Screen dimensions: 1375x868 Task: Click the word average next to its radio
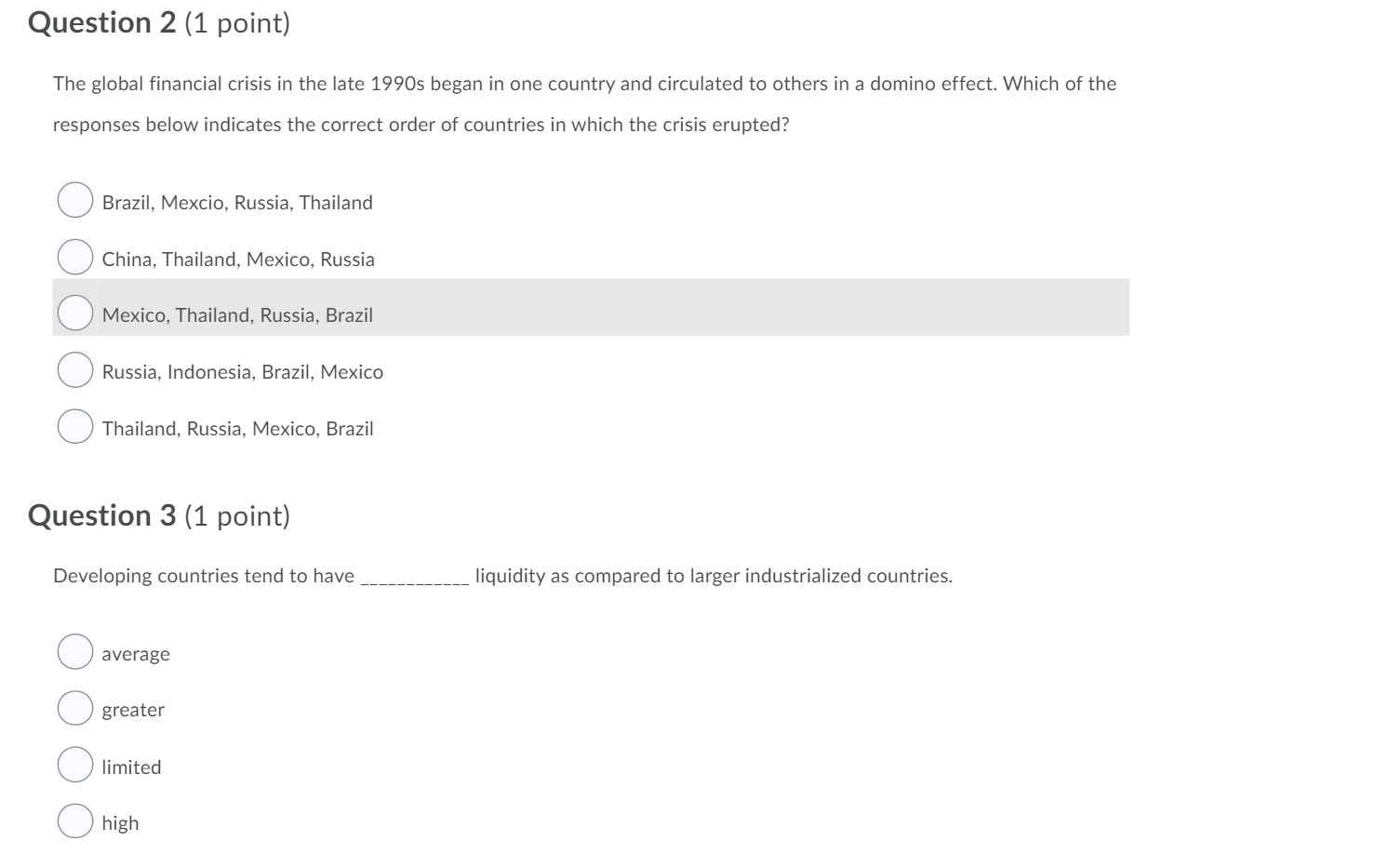136,653
